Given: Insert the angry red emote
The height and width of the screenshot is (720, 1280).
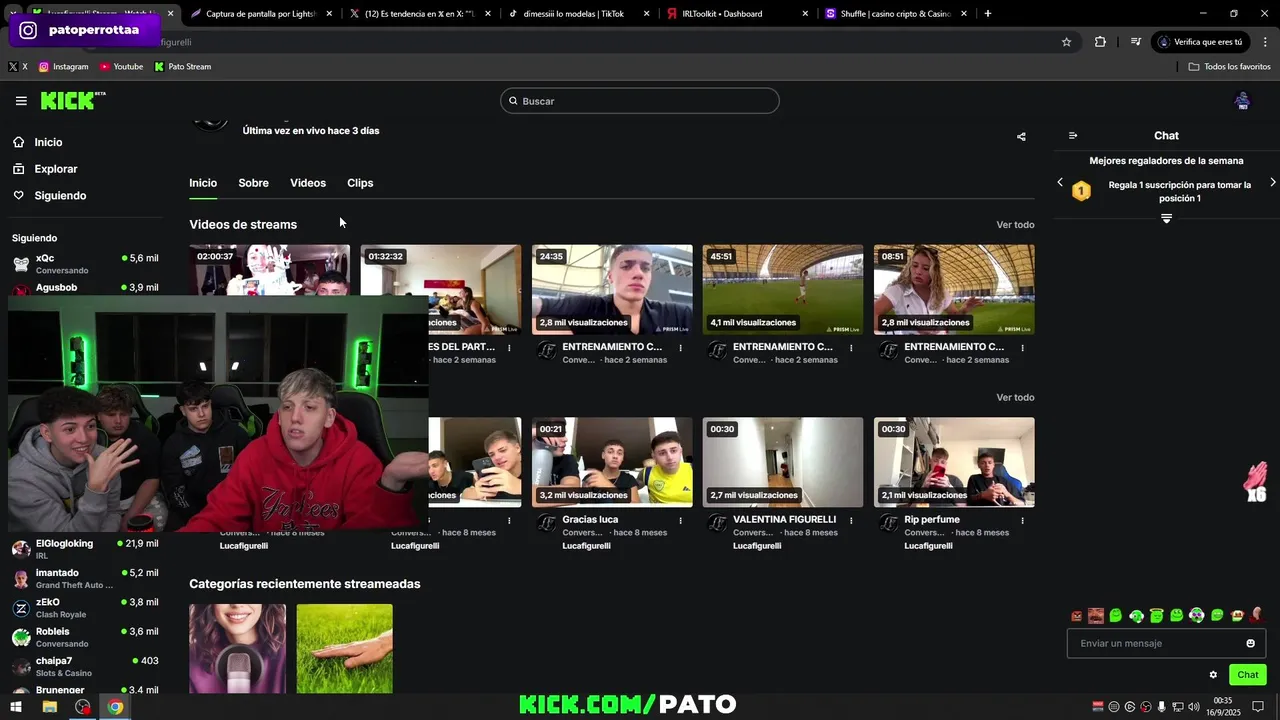Looking at the screenshot, I should [1076, 616].
